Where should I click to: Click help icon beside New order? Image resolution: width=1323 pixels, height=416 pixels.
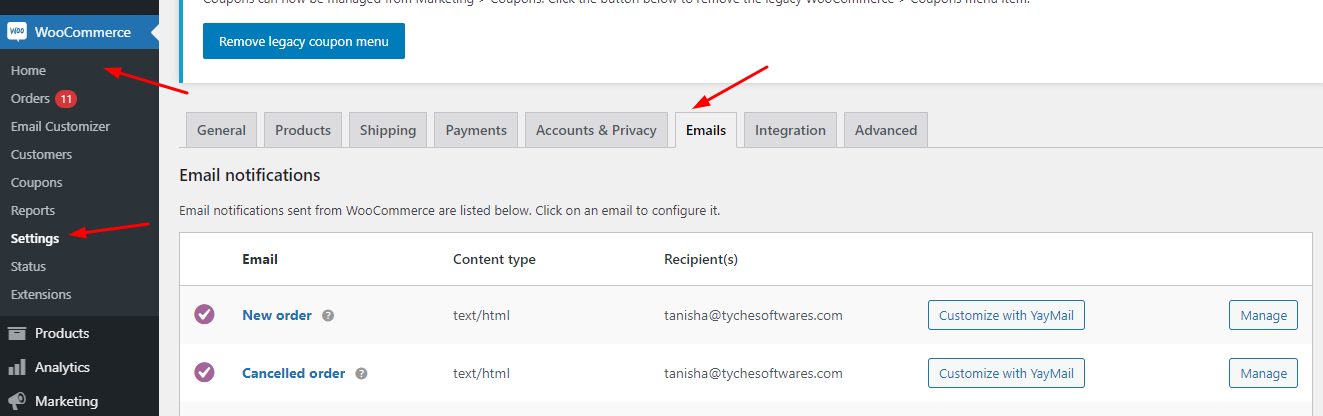point(328,315)
